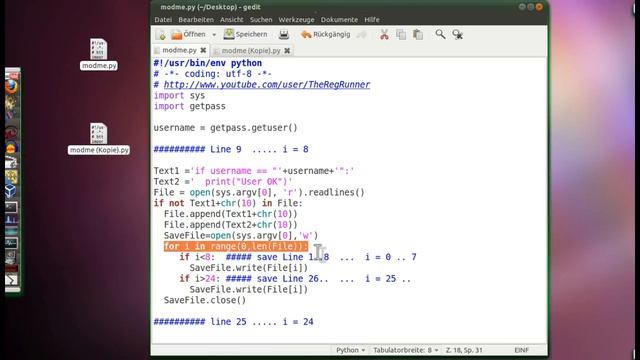Create a new document with toolbar icon
640x360 pixels.
tap(161, 35)
